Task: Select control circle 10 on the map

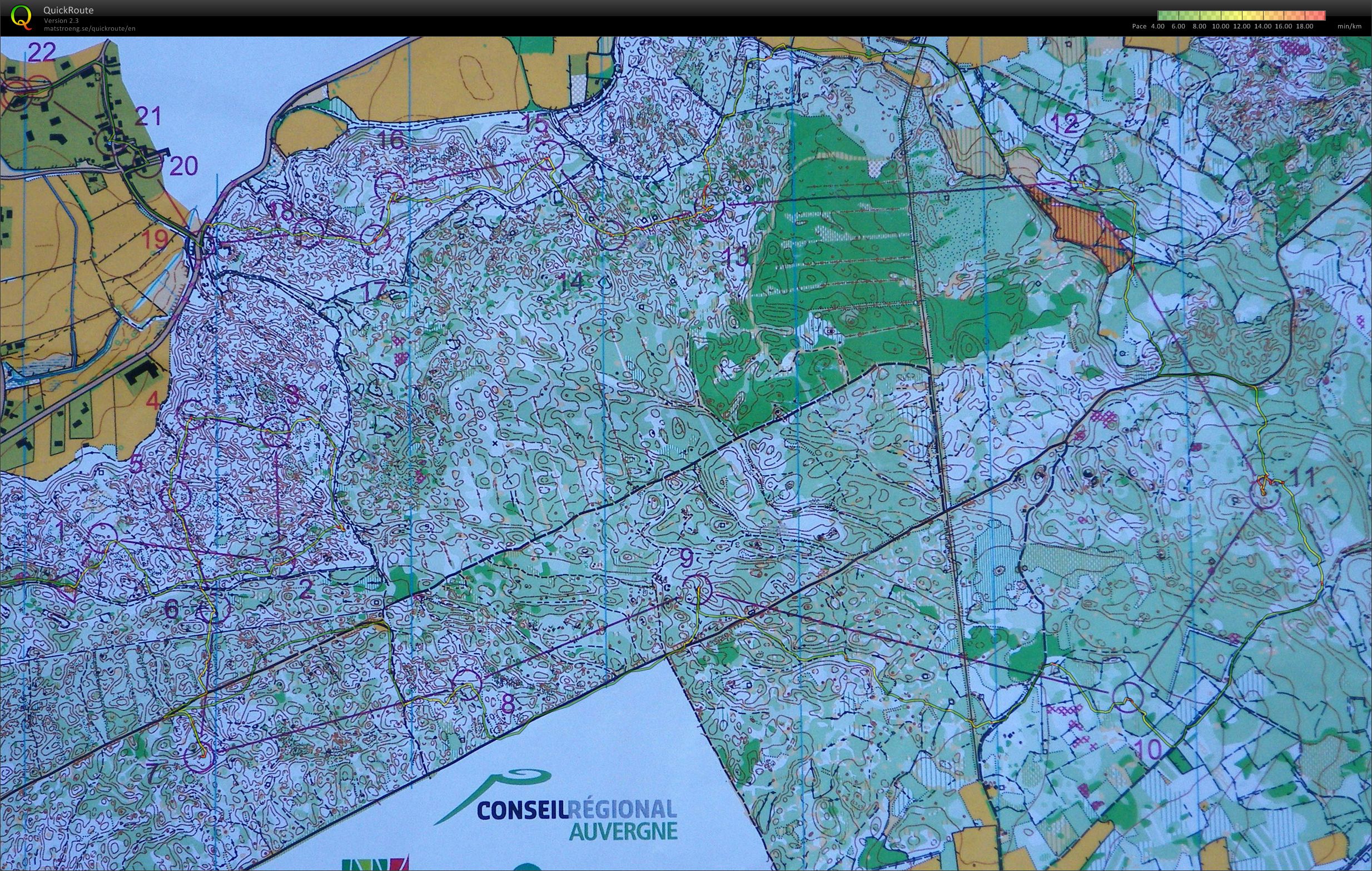Action: click(1127, 697)
